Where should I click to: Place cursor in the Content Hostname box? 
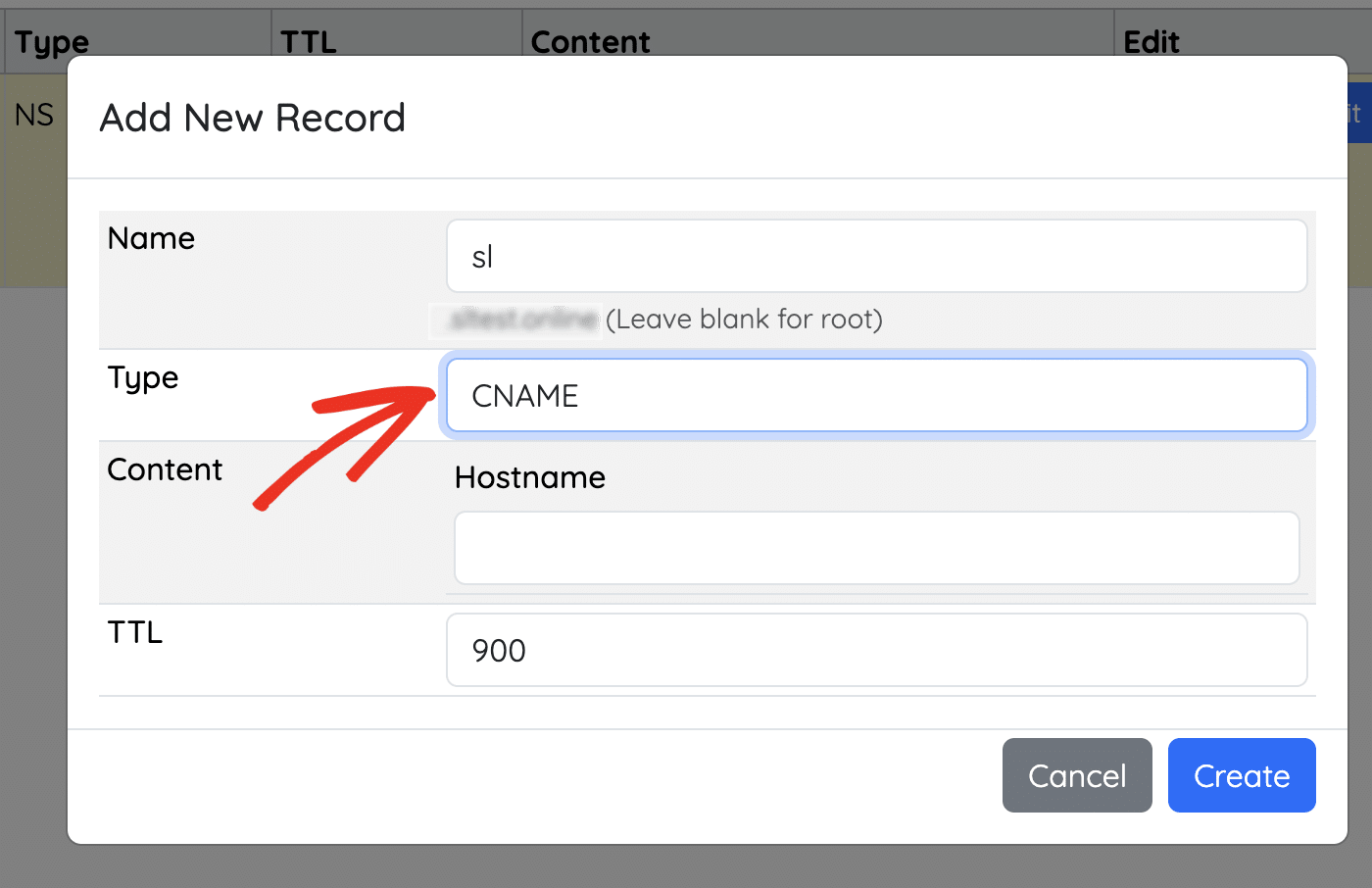877,547
